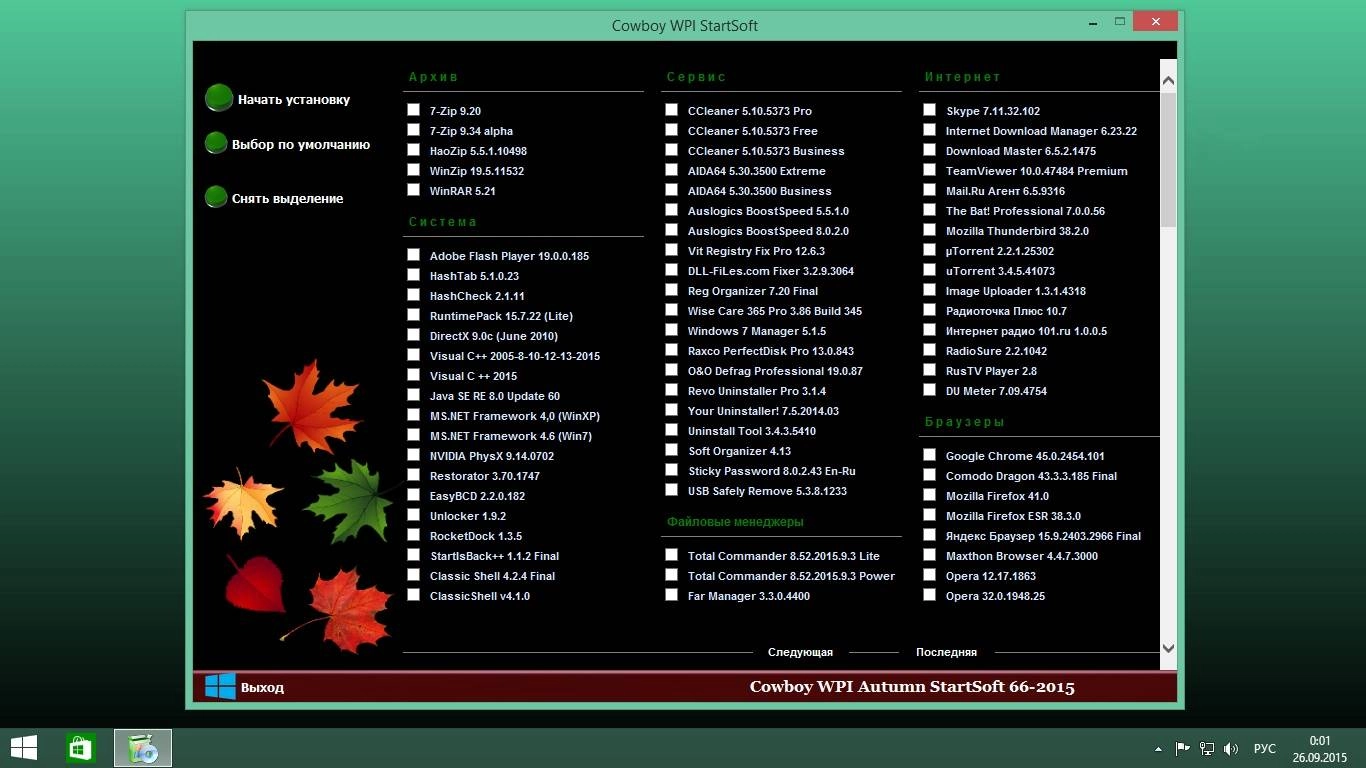Go to Следующая page link
This screenshot has width=1366, height=768.
tap(800, 652)
